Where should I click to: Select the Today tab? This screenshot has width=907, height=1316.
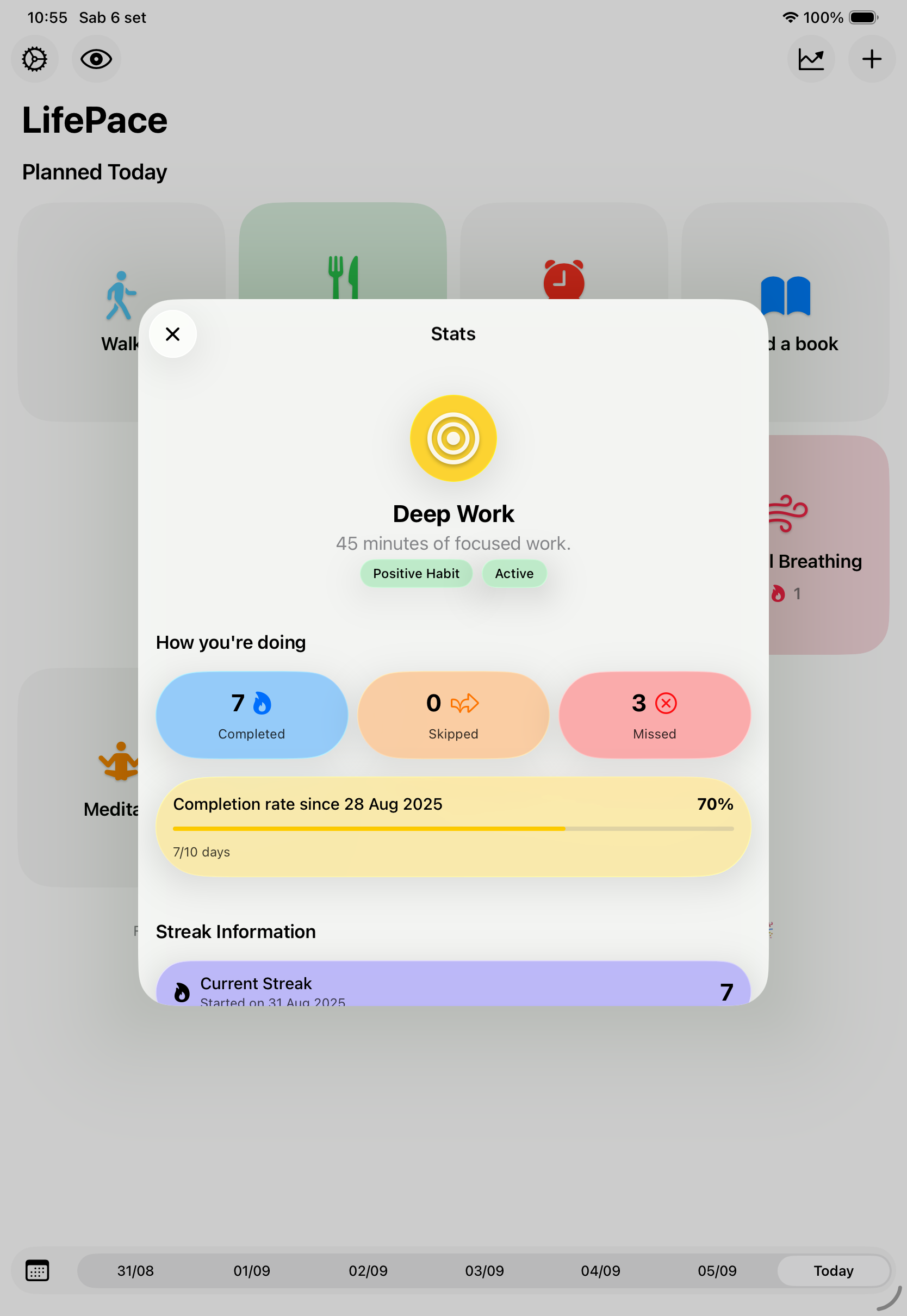coord(833,1270)
